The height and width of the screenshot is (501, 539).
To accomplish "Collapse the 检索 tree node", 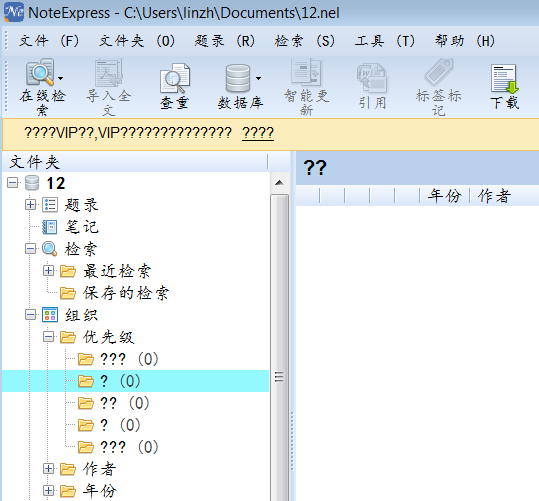I will [31, 249].
